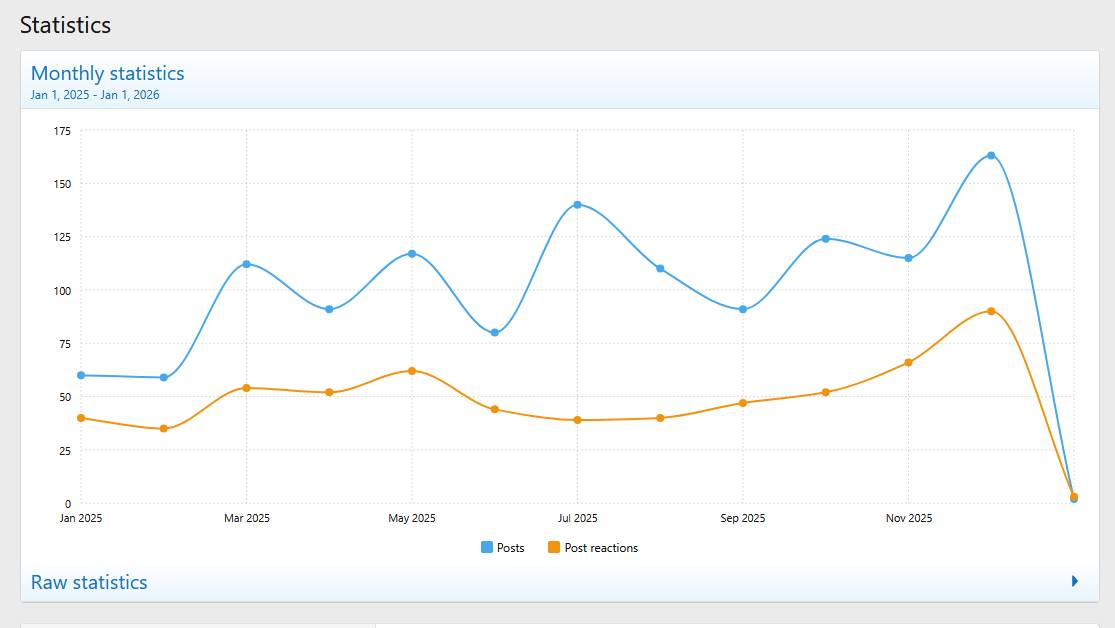Select the Post reactions peak in December 2025
Viewport: 1115px width, 628px height.
pos(991,311)
